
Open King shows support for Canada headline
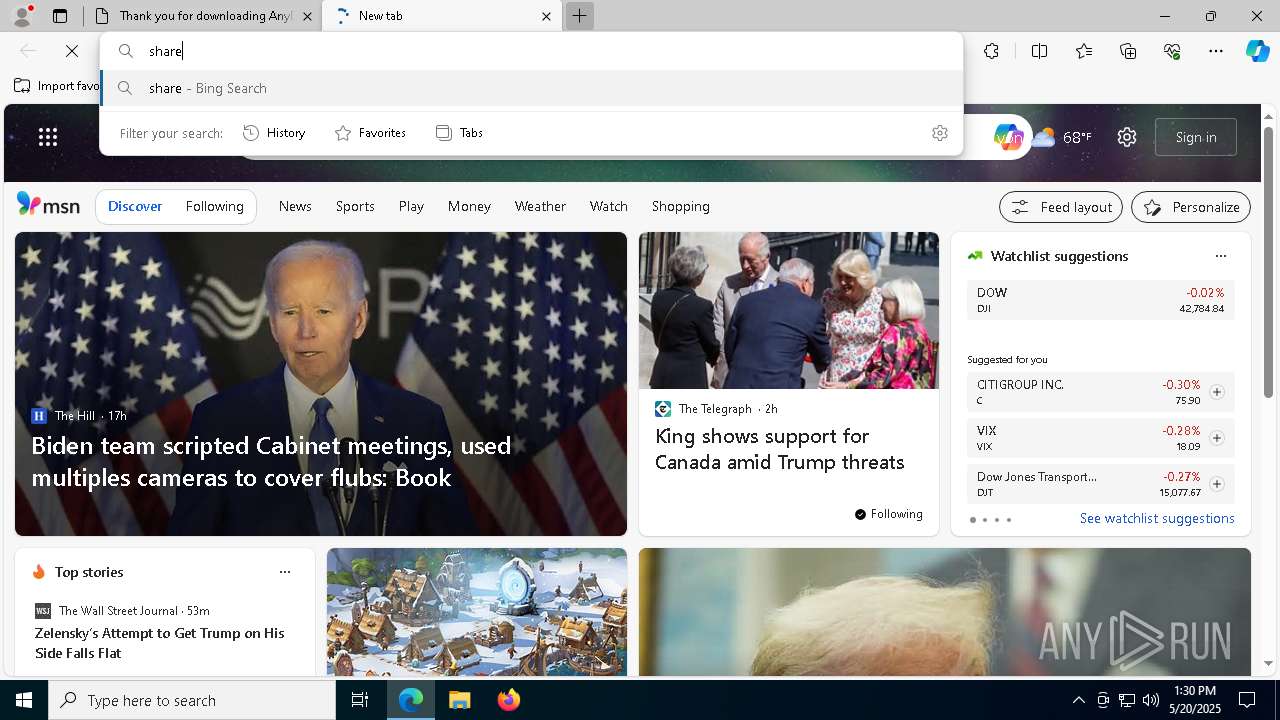click(x=779, y=449)
